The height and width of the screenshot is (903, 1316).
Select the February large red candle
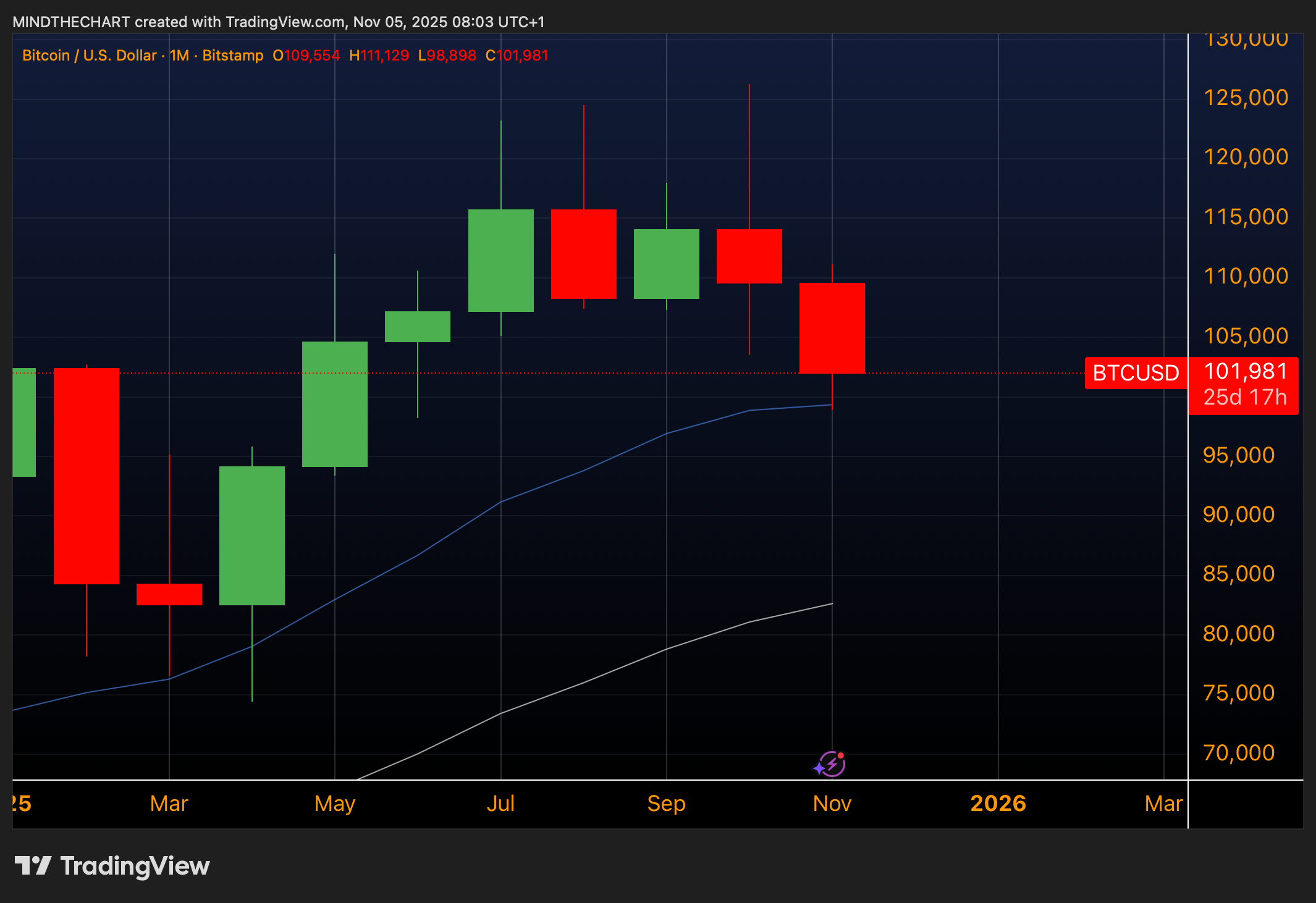point(86,476)
